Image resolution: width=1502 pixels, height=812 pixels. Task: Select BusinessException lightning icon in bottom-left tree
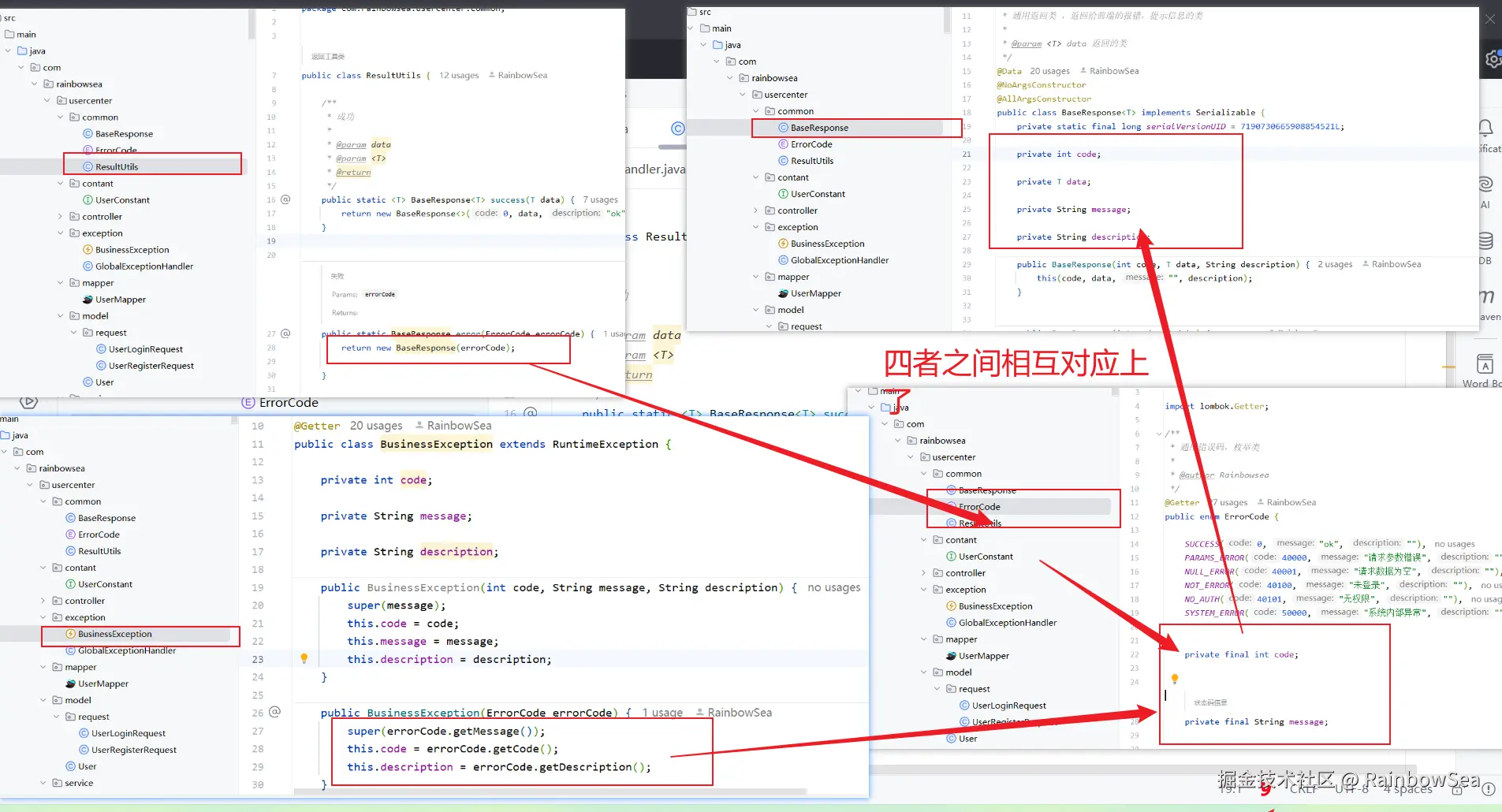[x=71, y=634]
